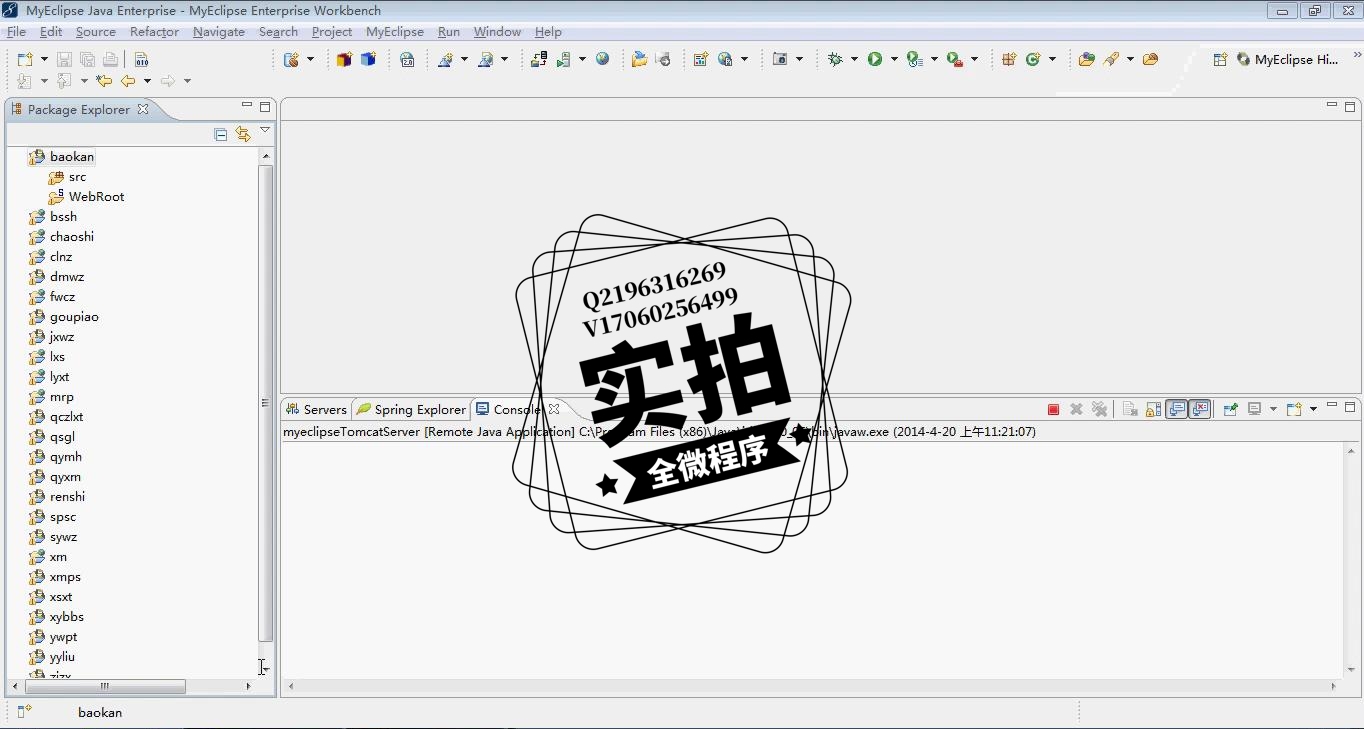
Task: Click the Collapse All icon in Package Explorer
Action: point(221,134)
